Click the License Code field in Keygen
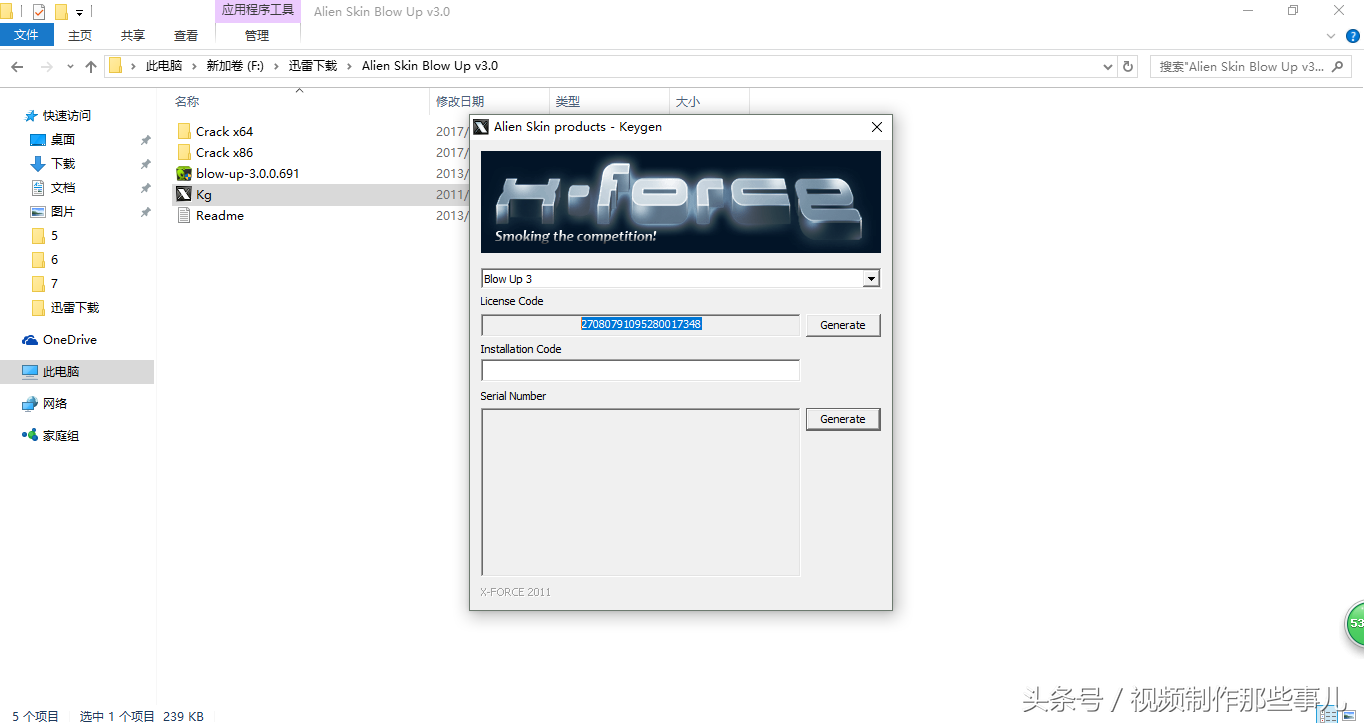1364x723 pixels. 640,325
